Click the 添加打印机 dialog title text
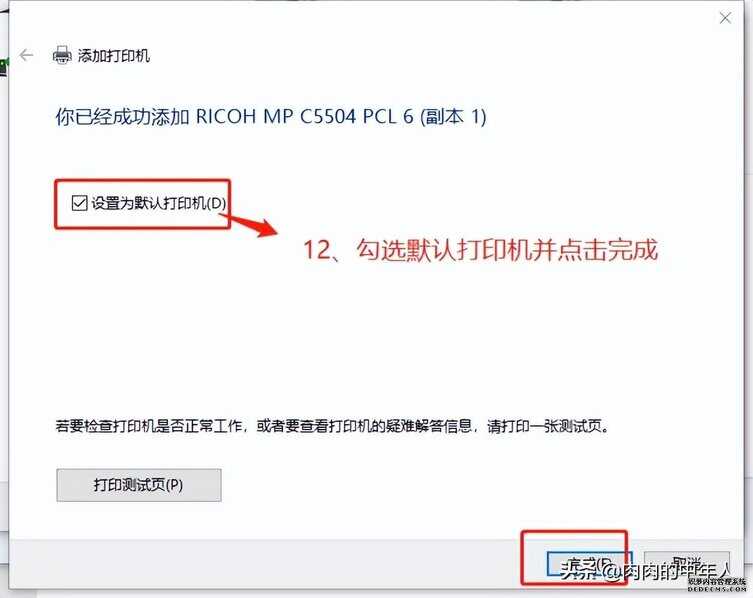753x598 pixels. (x=114, y=56)
